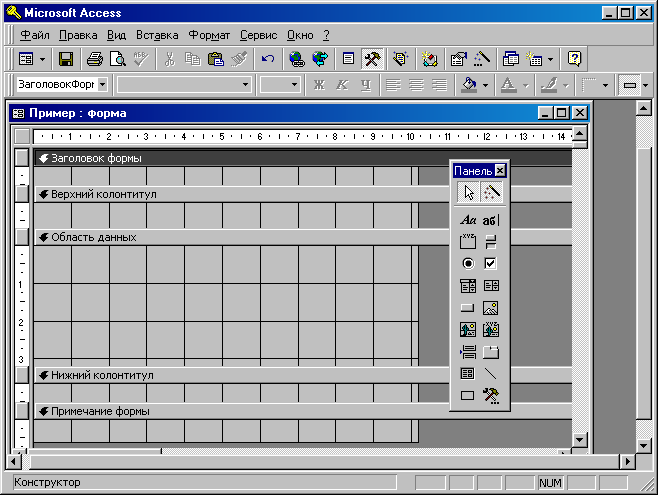Image resolution: width=658 pixels, height=495 pixels.
Task: Select the Line tool in toolbox
Action: [x=490, y=373]
